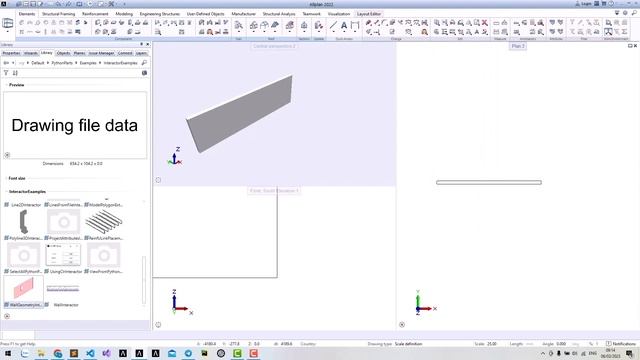
Task: Open the User-Defined Objects ribbon tab
Action: pos(205,14)
